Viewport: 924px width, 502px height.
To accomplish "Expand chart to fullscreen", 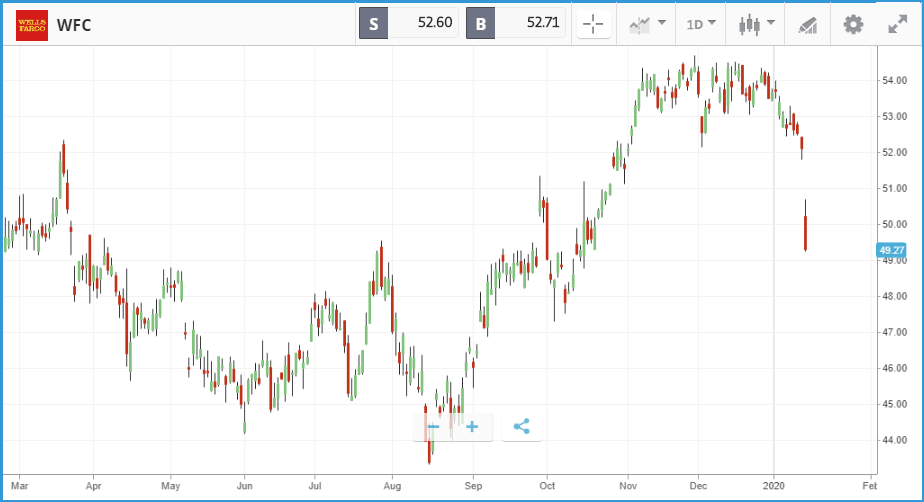I will coord(897,24).
